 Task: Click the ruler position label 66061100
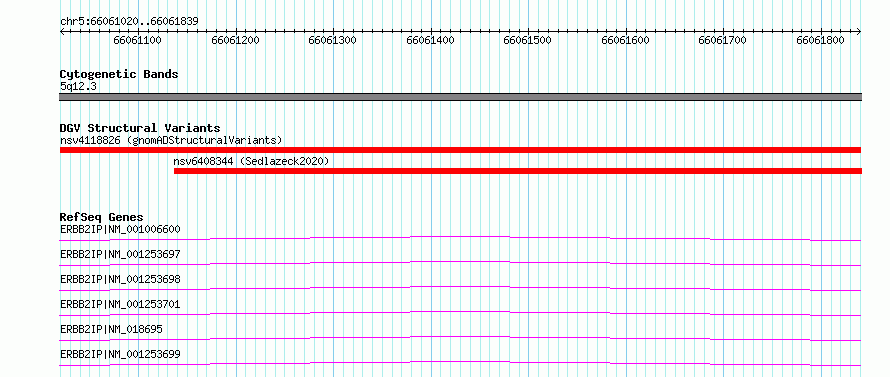point(137,41)
